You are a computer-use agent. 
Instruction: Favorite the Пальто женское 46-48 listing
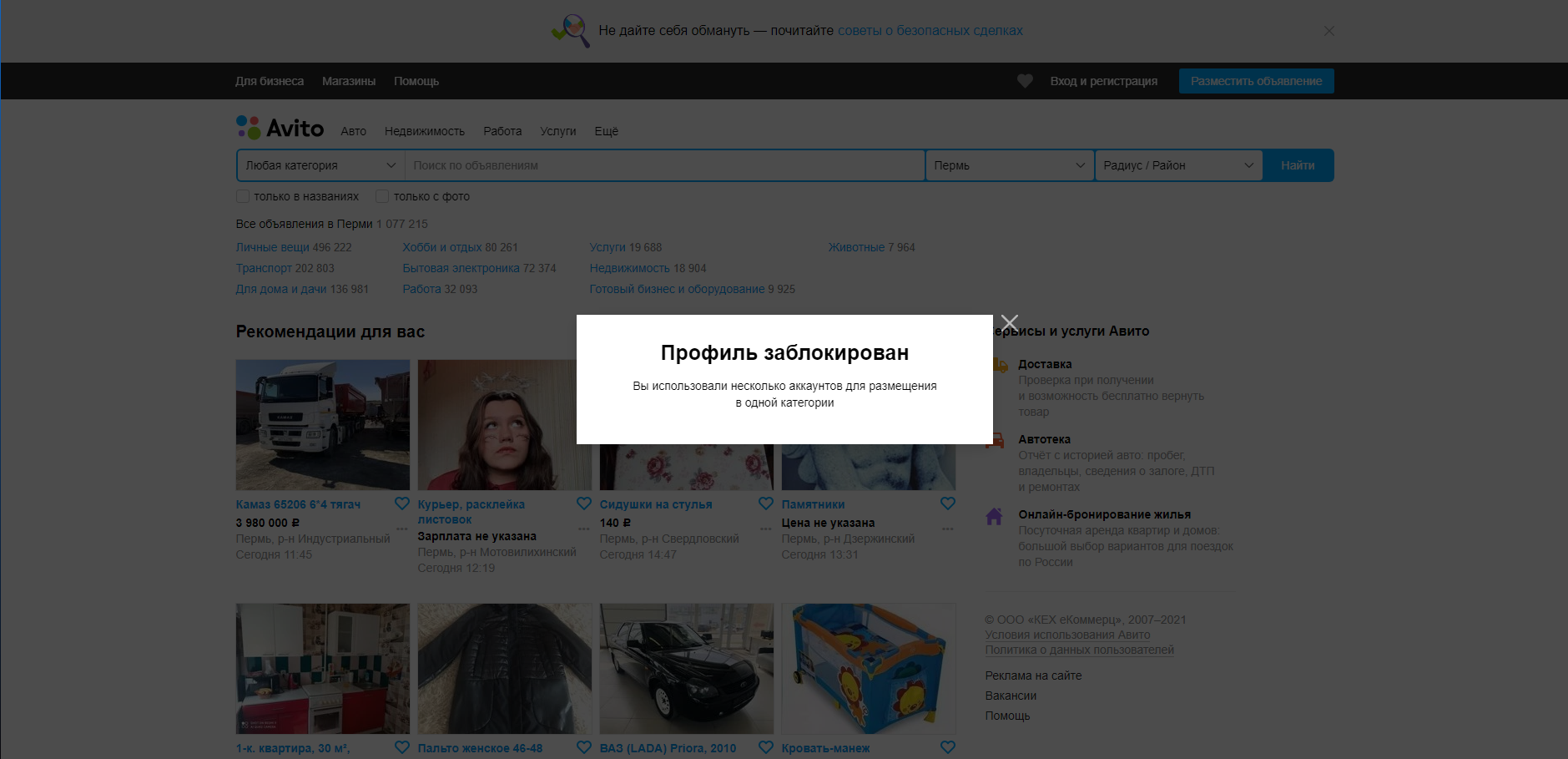584,747
